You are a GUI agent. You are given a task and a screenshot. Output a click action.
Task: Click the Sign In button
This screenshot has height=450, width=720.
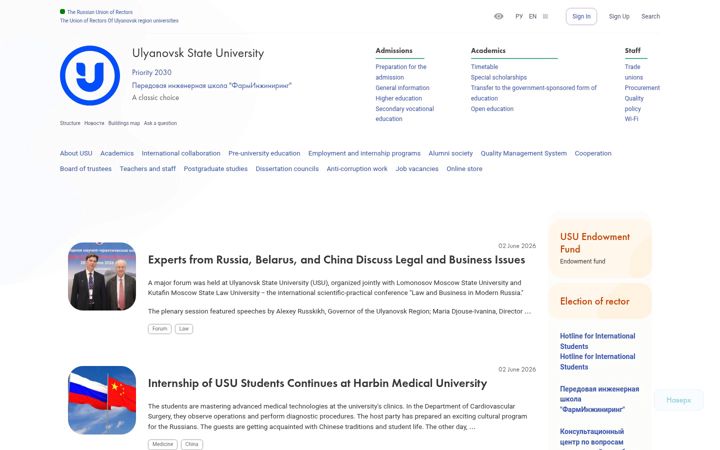coord(581,16)
